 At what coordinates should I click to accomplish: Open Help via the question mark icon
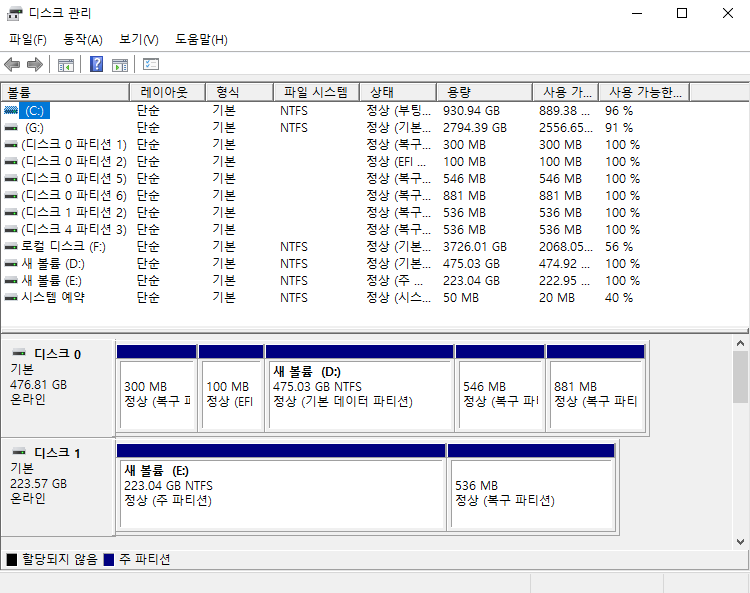(x=97, y=64)
